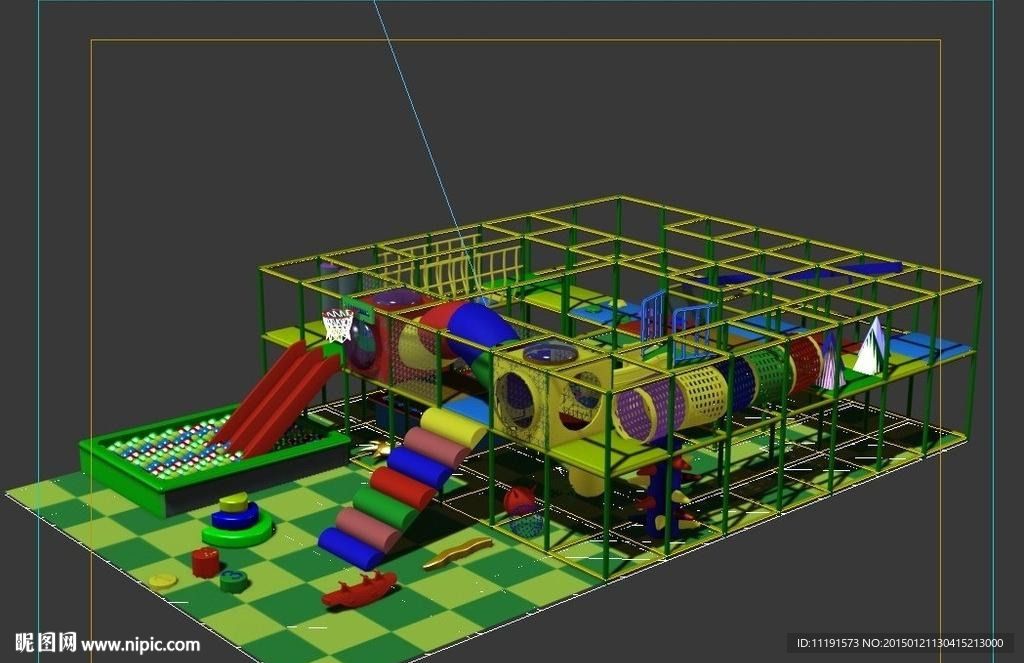Viewport: 1024px width, 663px height.
Task: Select the red slide in the viewport
Action: (278, 400)
